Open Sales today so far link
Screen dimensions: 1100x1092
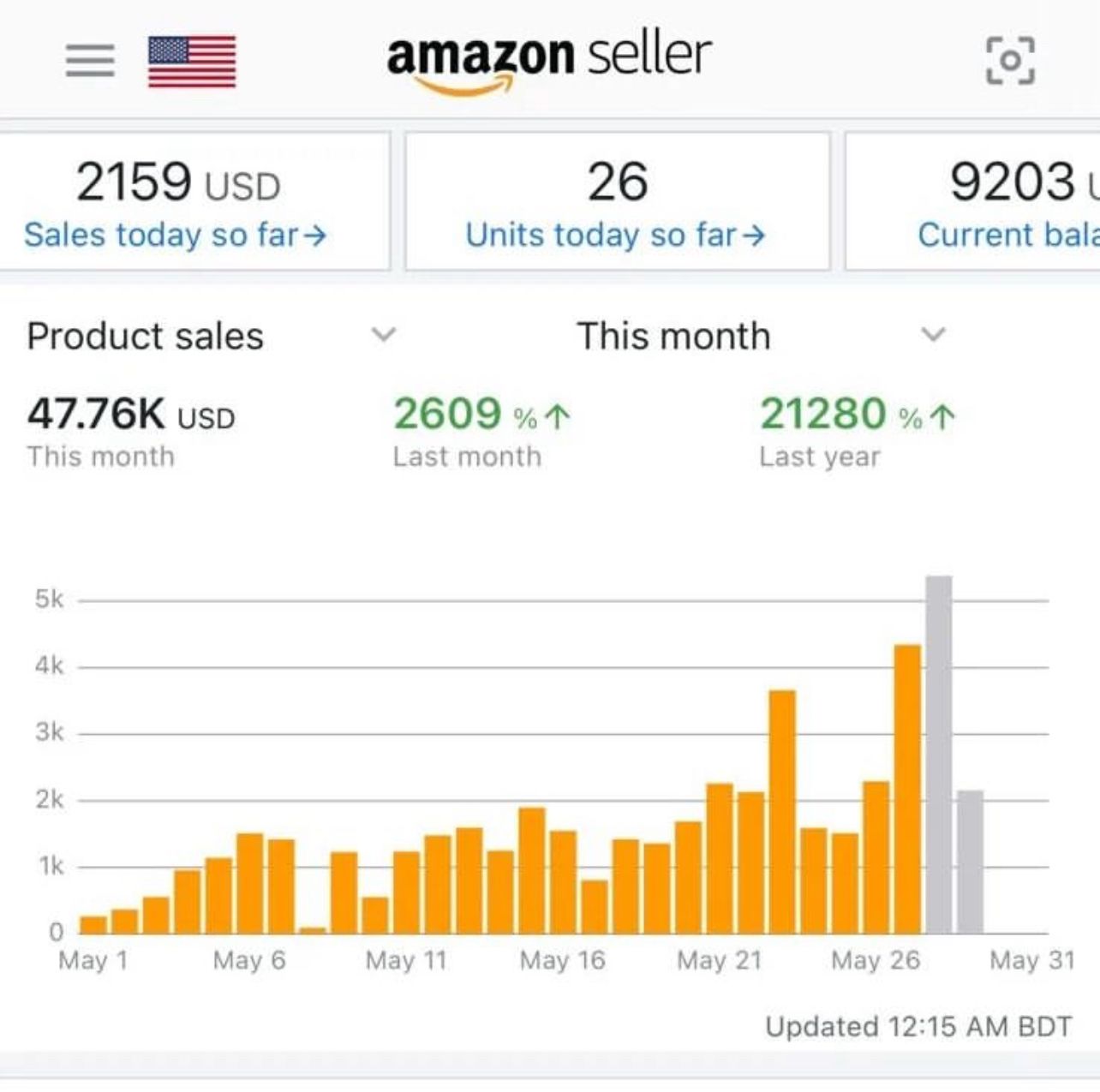[x=163, y=235]
